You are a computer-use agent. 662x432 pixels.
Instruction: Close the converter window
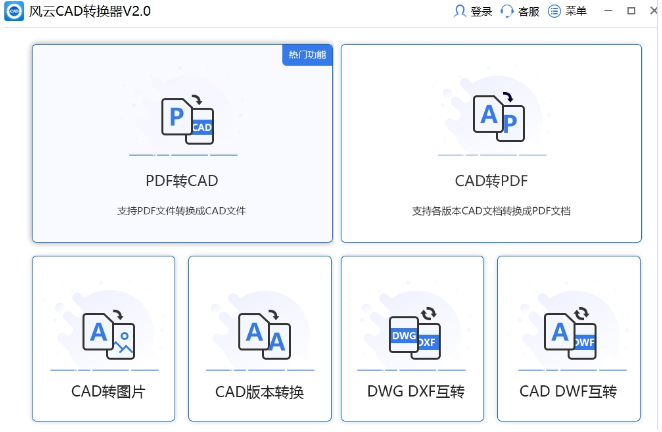pos(654,11)
